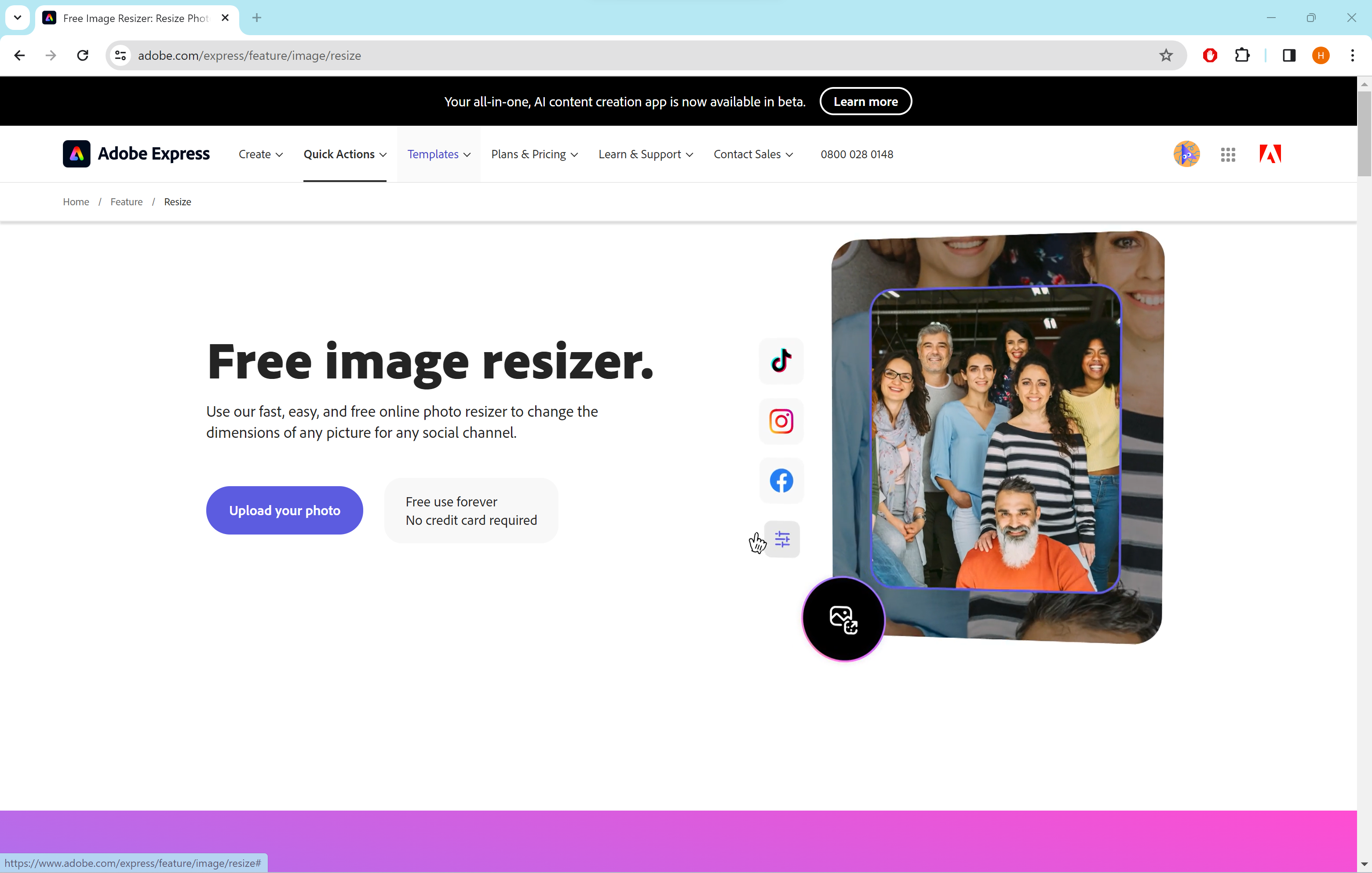
Task: Click the Resize breadcrumb text
Action: point(177,202)
